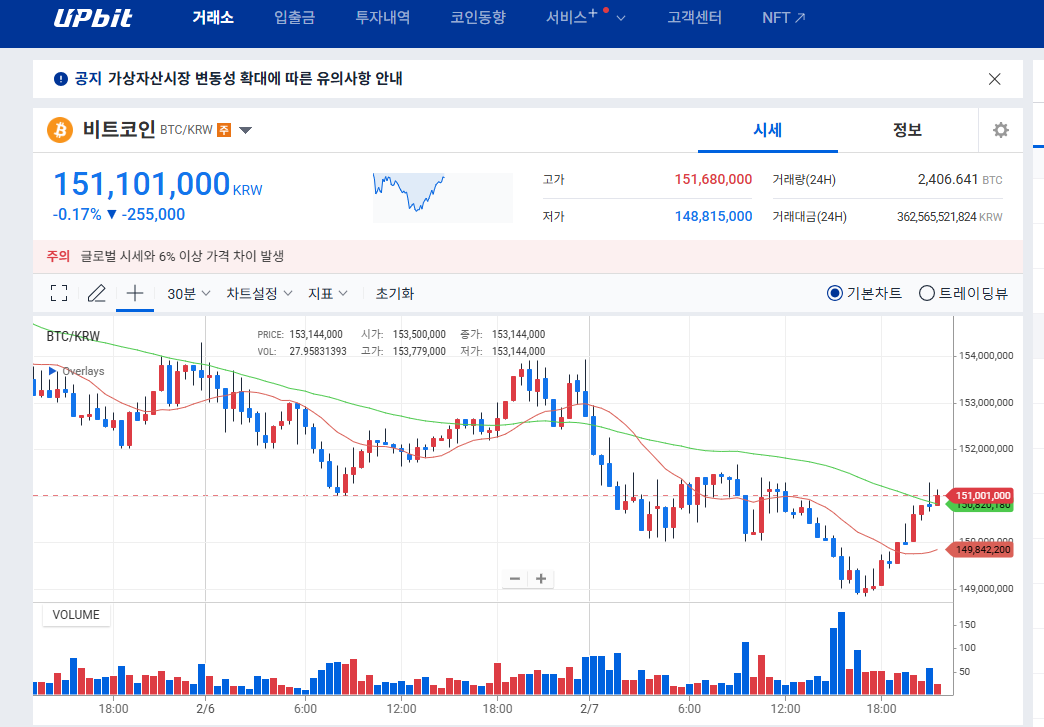Viewport: 1044px width, 727px height.
Task: Expand the chart to fullscreen mode
Action: point(58,293)
